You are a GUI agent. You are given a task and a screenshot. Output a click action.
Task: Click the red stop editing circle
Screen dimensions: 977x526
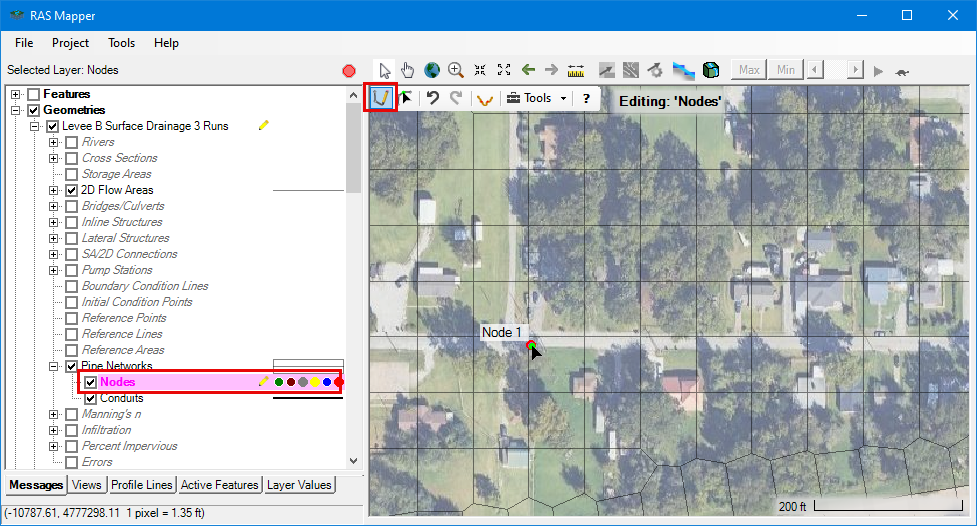(x=349, y=71)
